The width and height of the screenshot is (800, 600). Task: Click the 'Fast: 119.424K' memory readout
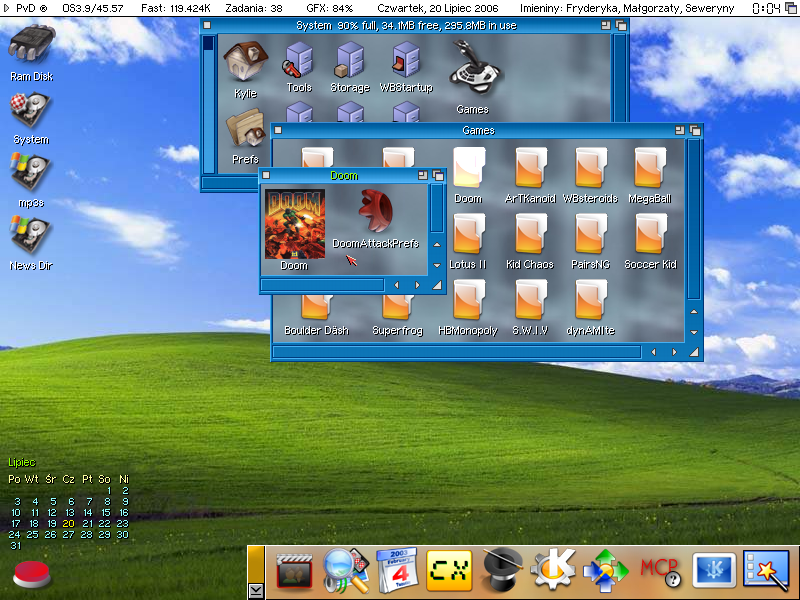[x=176, y=8]
